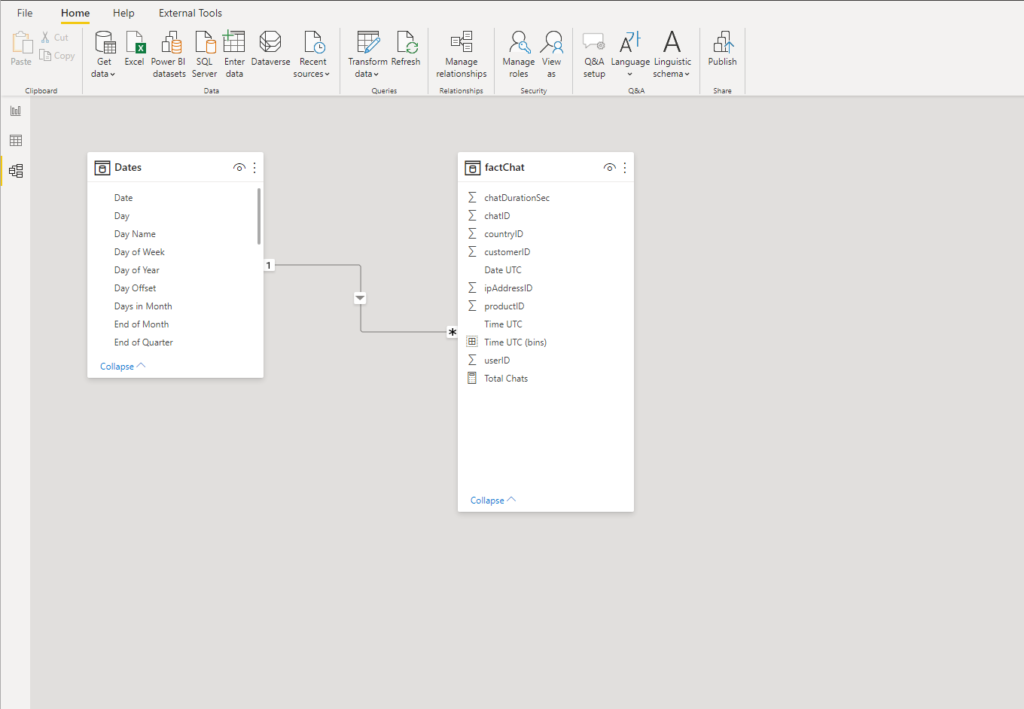Select the Home ribbon tab
Screen dimensions: 1024x709
point(75,13)
